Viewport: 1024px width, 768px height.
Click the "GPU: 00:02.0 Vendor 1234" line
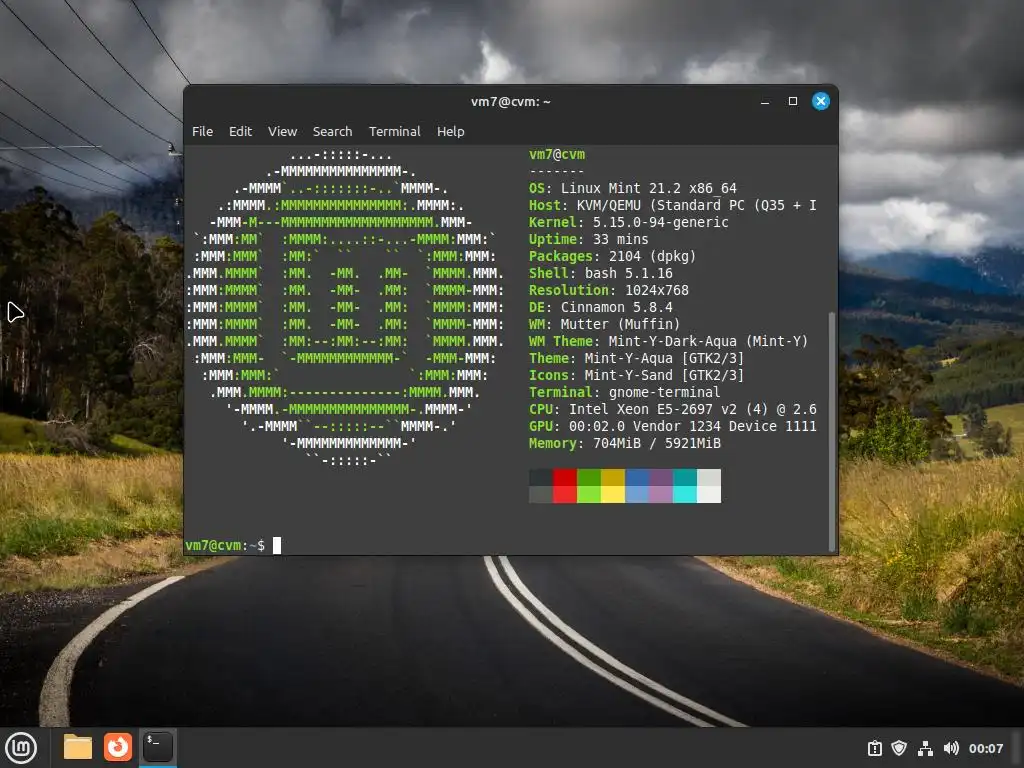click(x=673, y=426)
